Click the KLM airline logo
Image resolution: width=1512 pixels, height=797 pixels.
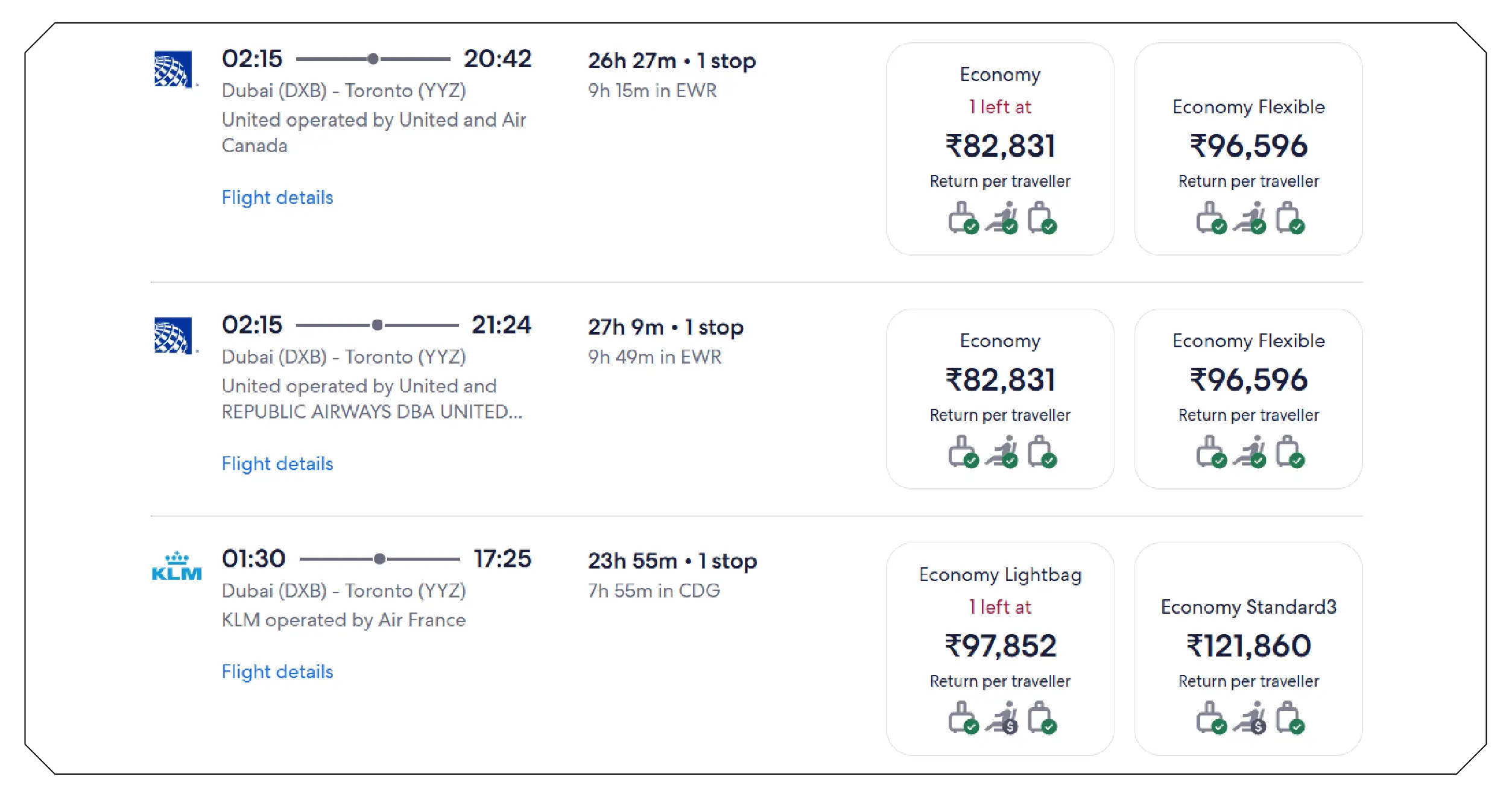pos(176,567)
